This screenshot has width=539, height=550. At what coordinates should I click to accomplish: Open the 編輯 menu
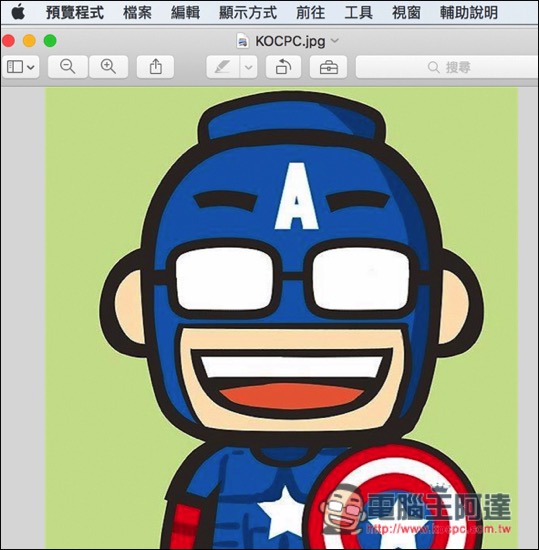tap(186, 13)
